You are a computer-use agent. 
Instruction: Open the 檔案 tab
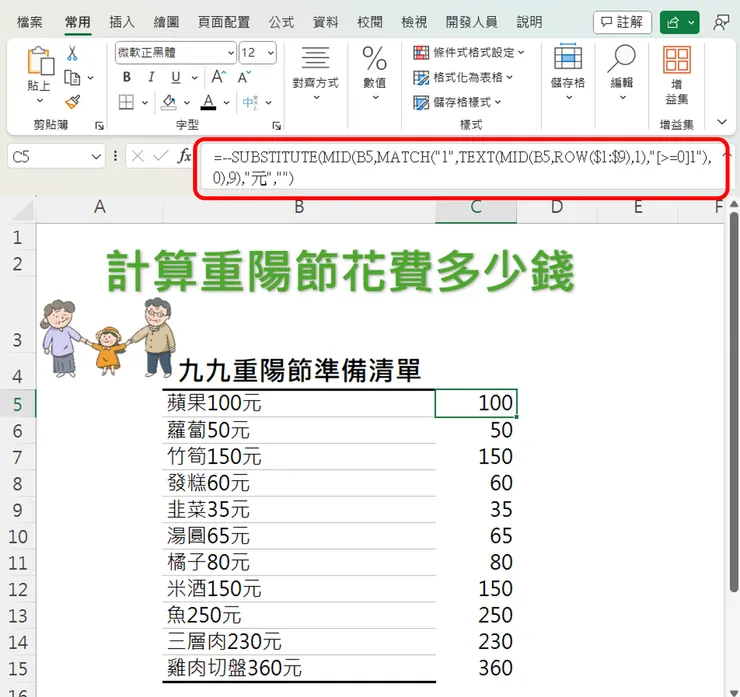coord(29,22)
